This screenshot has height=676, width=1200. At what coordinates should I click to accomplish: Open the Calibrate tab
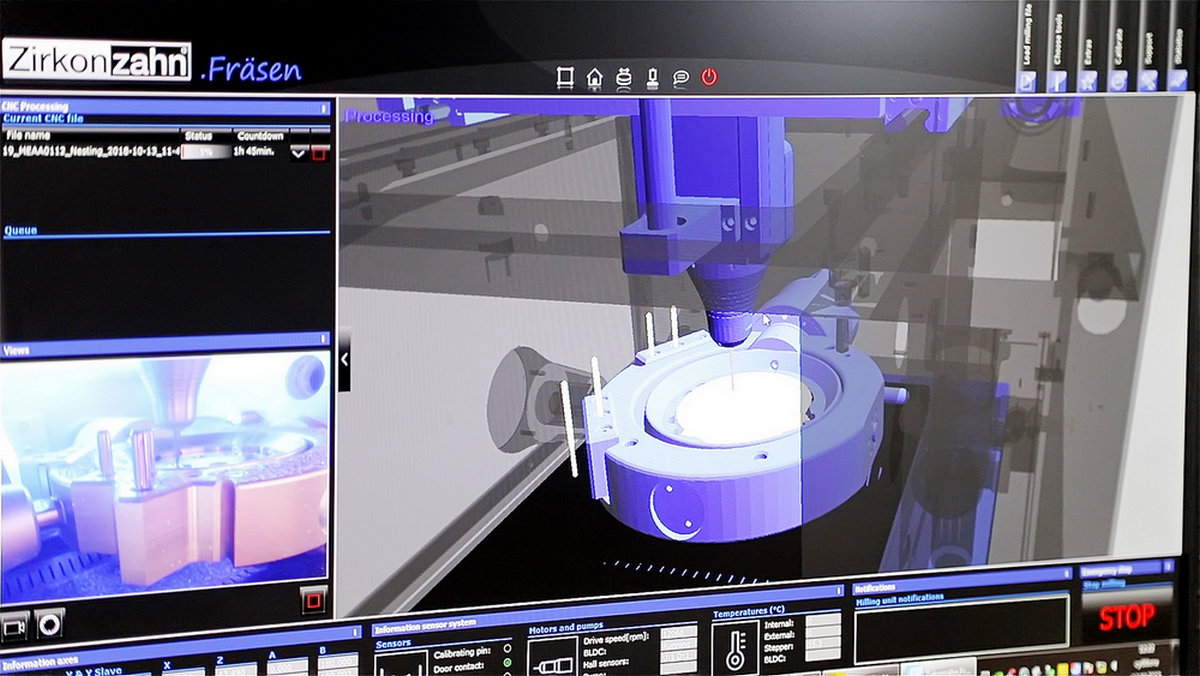[1119, 47]
